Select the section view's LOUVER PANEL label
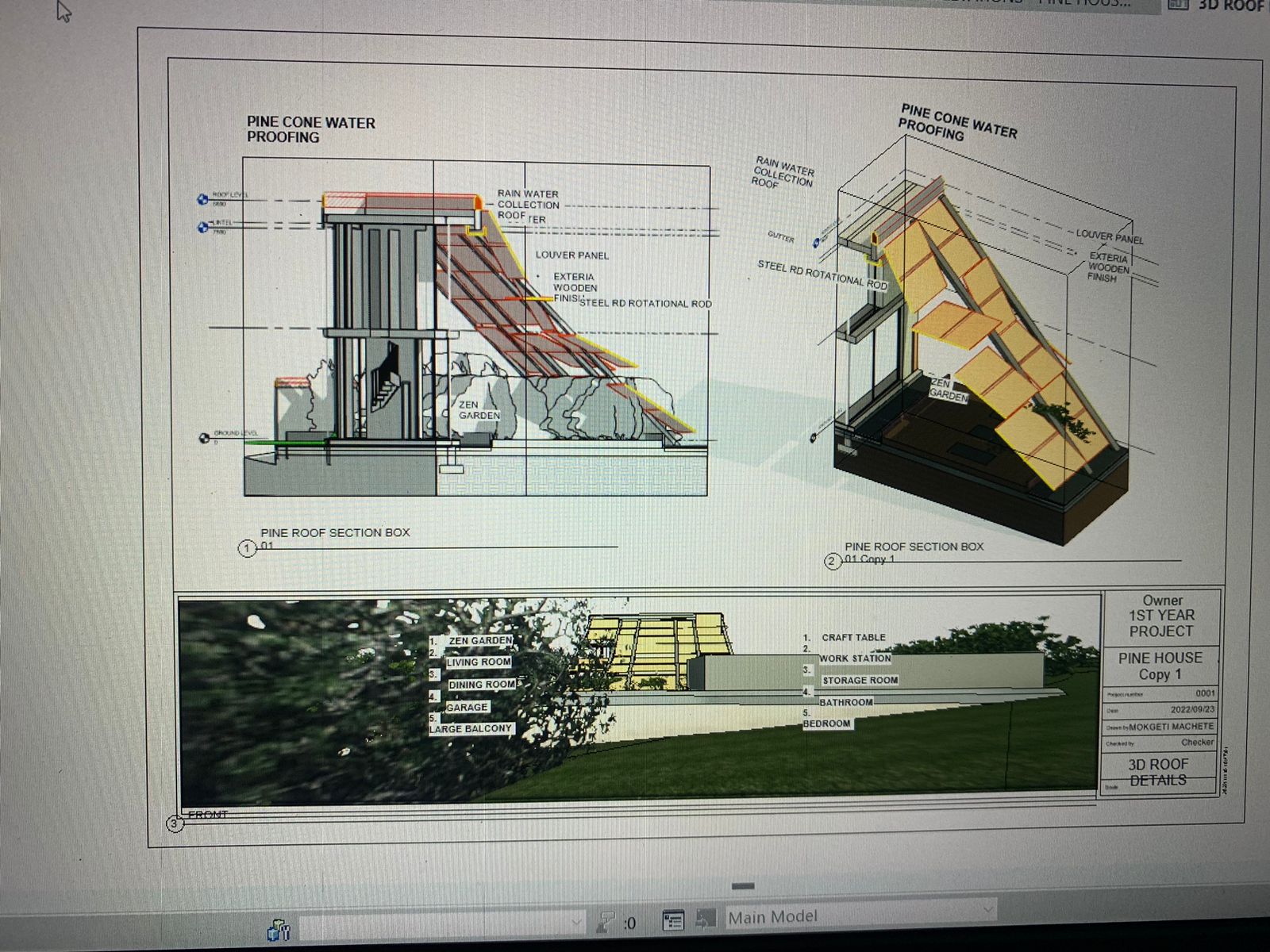Screen dimensions: 1270x952 [571, 255]
